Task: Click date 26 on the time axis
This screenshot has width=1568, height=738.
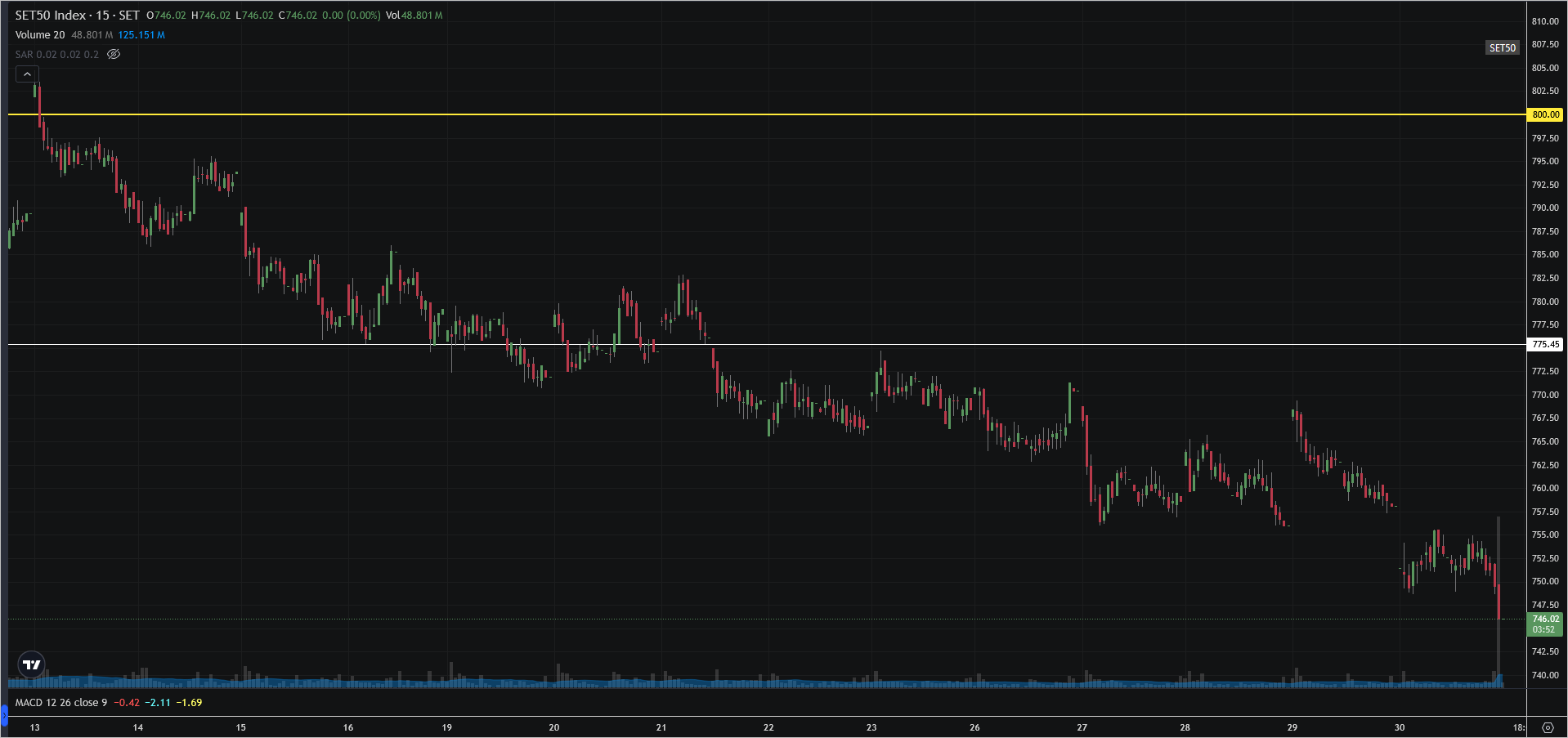Action: 974,727
